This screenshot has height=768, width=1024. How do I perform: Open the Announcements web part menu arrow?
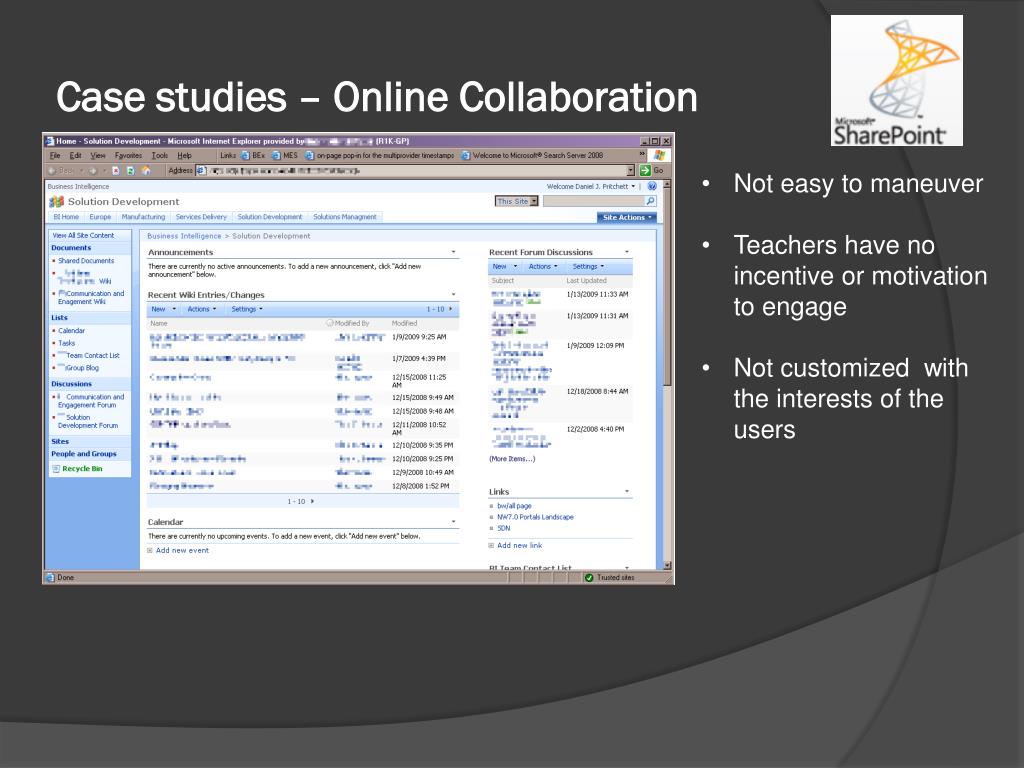point(453,252)
